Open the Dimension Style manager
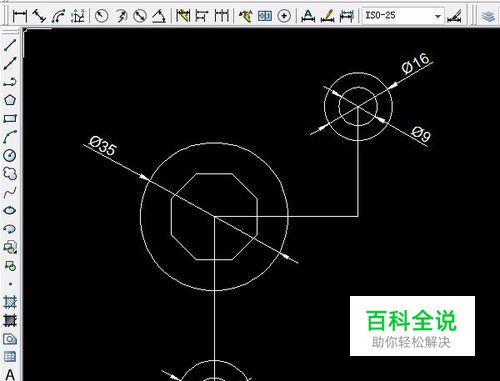The height and width of the screenshot is (381, 500). pos(455,16)
